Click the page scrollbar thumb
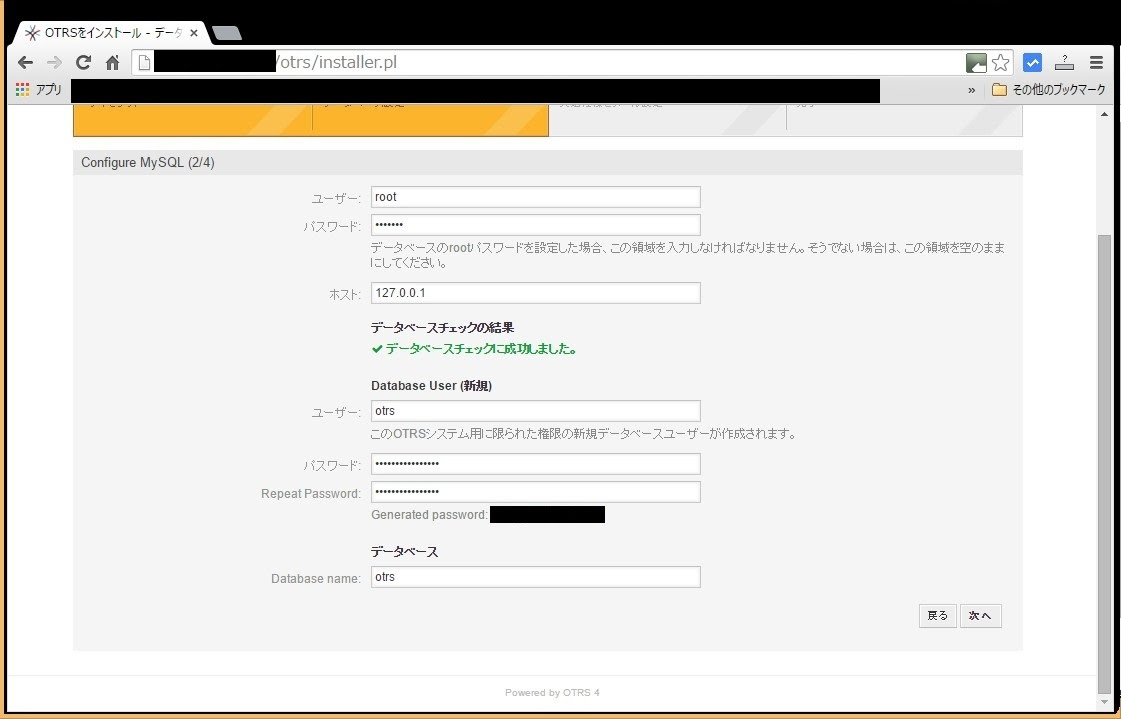Screen dimensions: 1121x719 click(x=1105, y=465)
